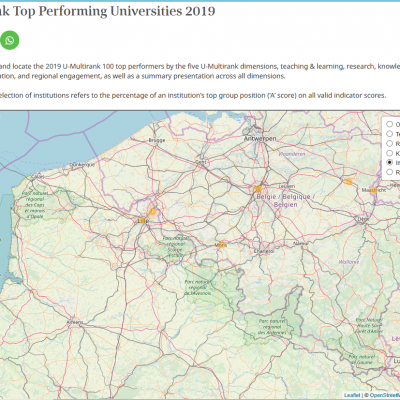400x400 pixels.
Task: Click the Charleroi city label on the map
Action: pyautogui.click(x=263, y=251)
